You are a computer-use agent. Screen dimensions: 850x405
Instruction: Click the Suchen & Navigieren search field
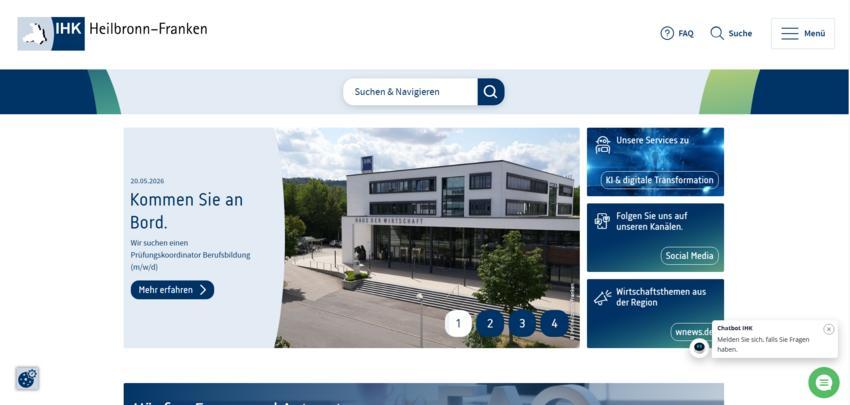pos(410,92)
